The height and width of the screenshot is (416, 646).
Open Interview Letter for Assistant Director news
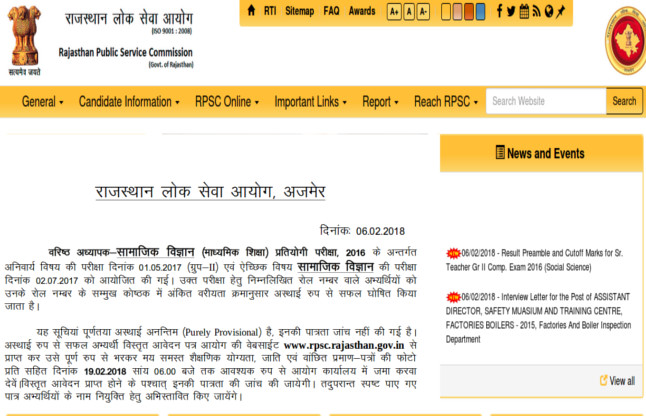[538, 318]
